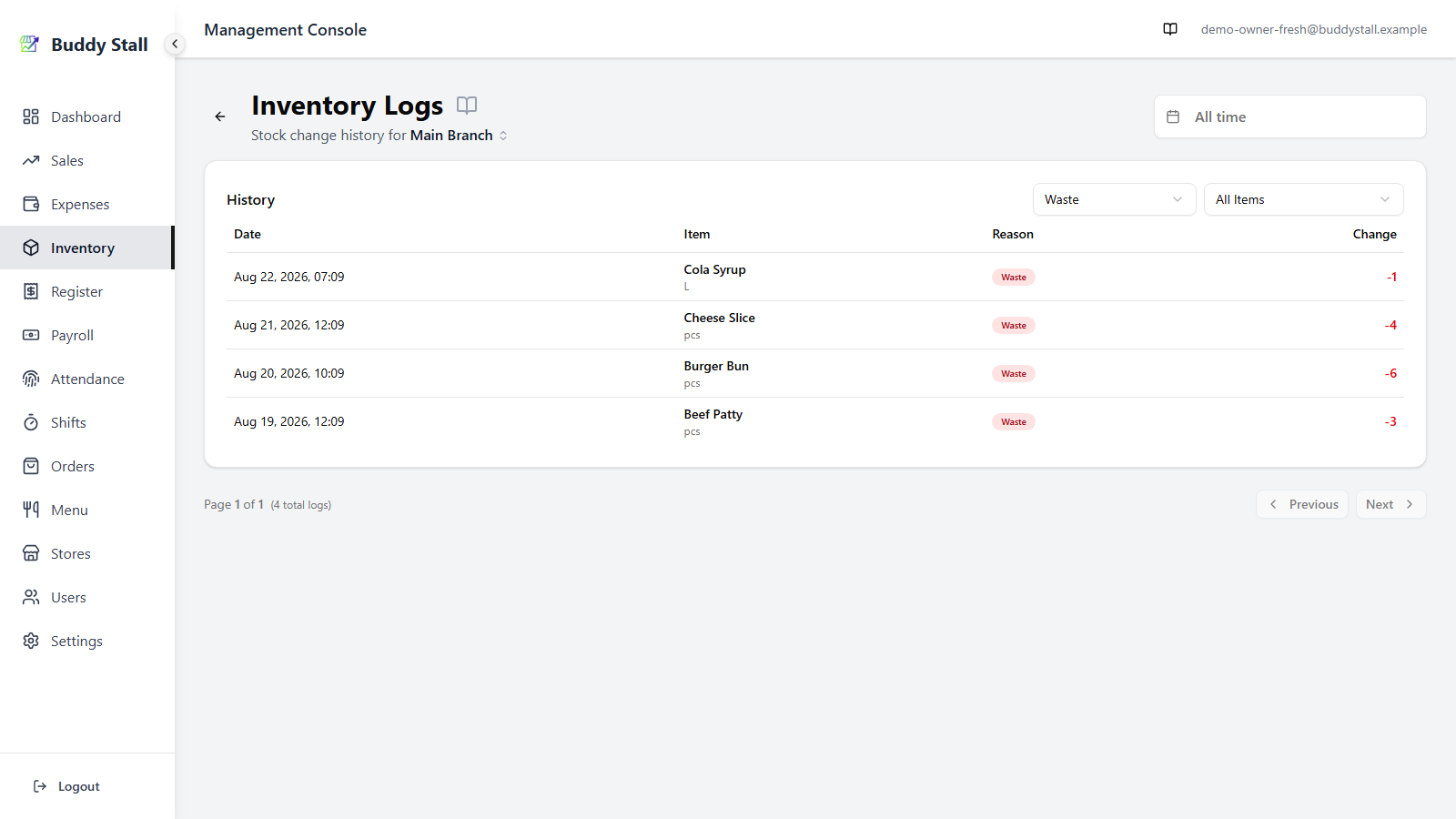Image resolution: width=1456 pixels, height=819 pixels.
Task: Click the Reason column header
Action: pos(1013,234)
